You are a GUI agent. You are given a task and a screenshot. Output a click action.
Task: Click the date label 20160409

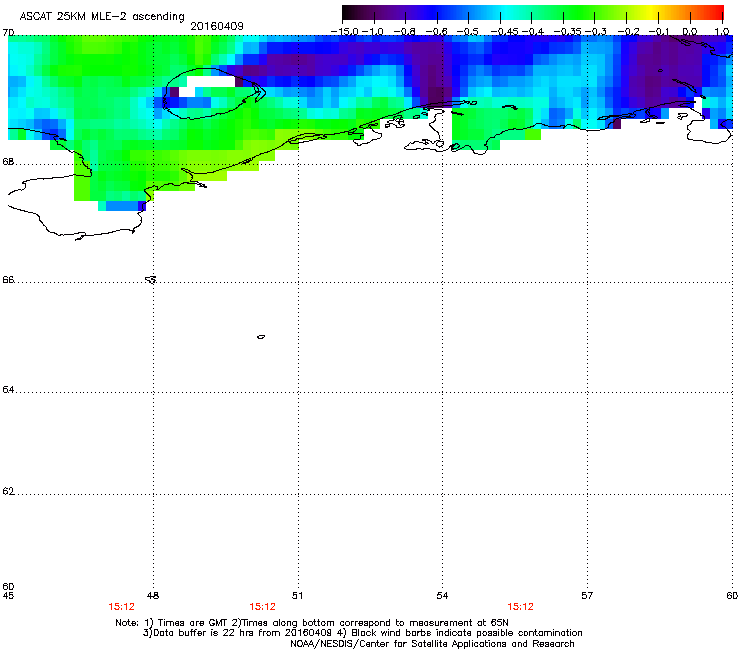point(217,26)
